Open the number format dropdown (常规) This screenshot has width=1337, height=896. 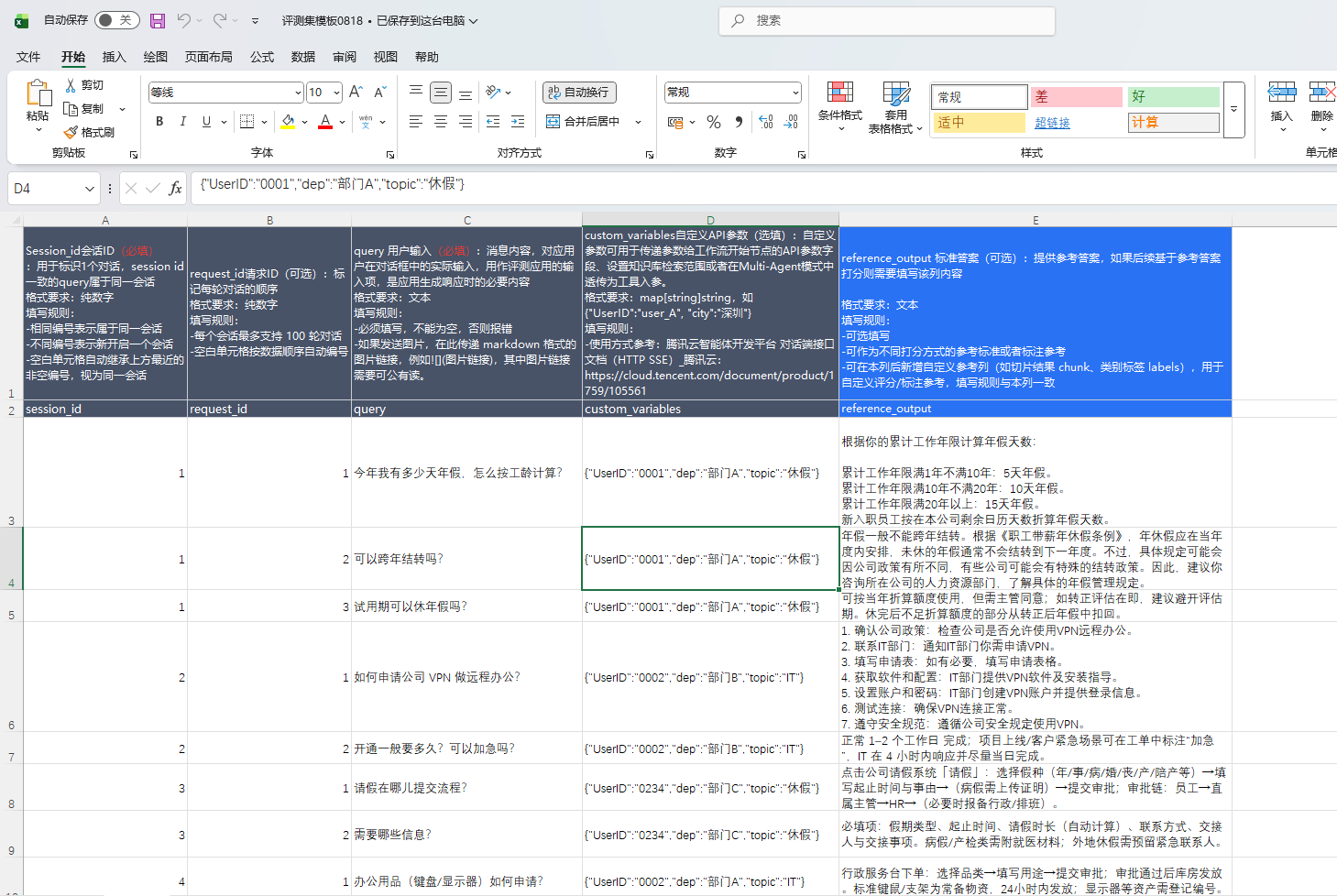pos(795,93)
